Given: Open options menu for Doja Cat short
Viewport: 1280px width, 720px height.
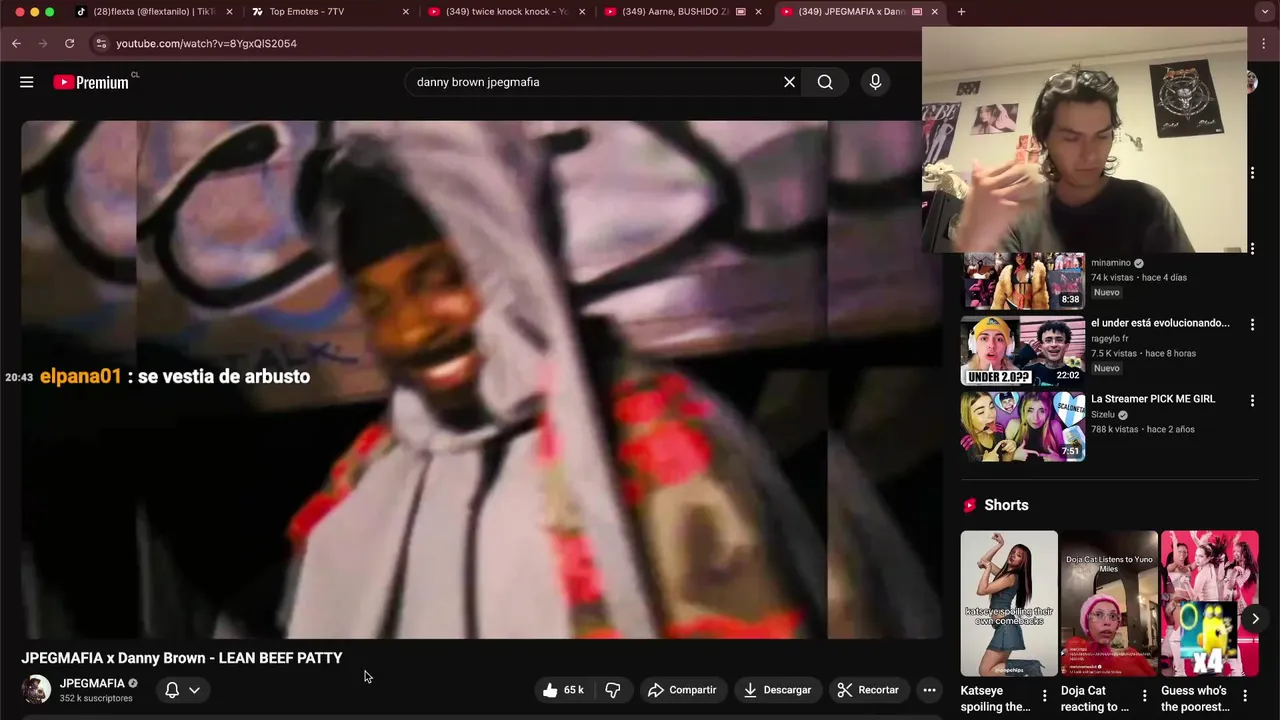Looking at the screenshot, I should click(x=1145, y=696).
